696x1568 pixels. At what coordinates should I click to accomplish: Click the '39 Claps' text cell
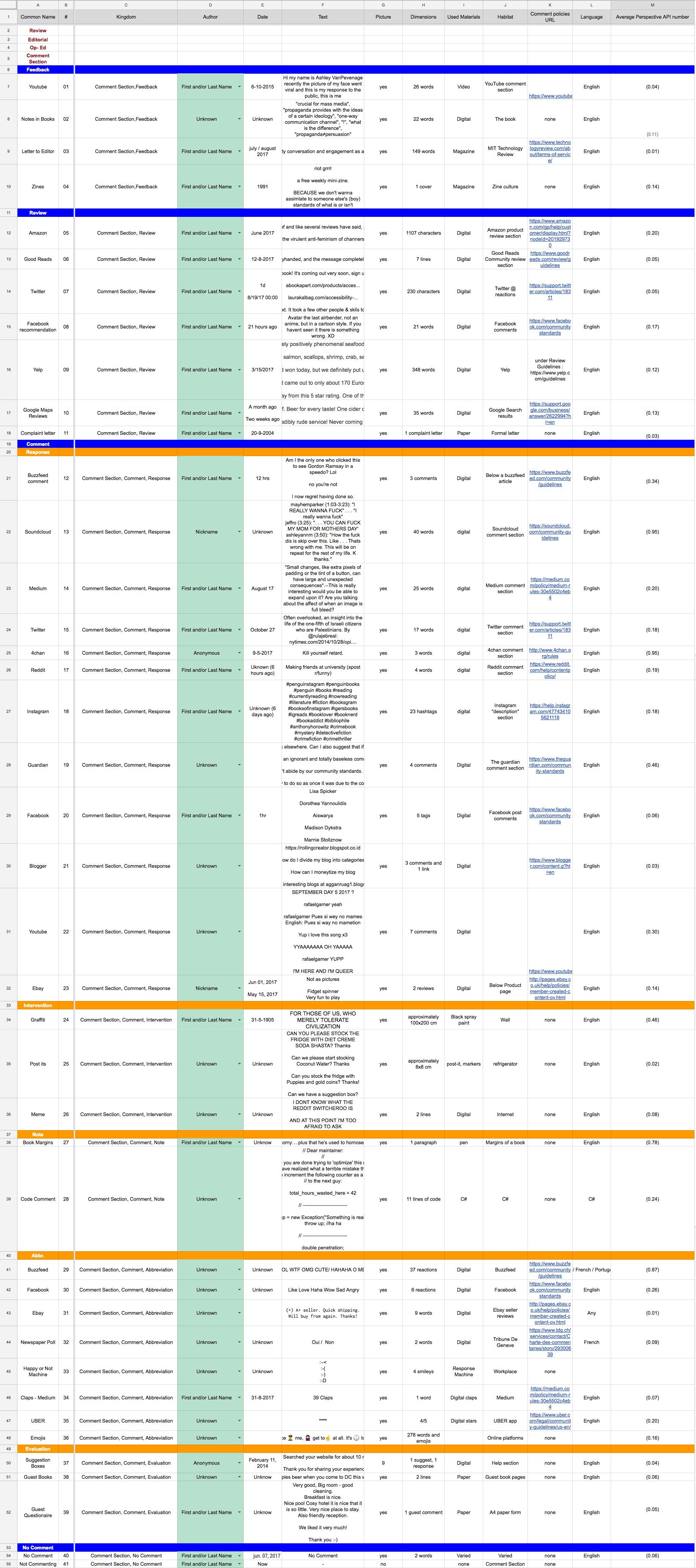point(323,1398)
